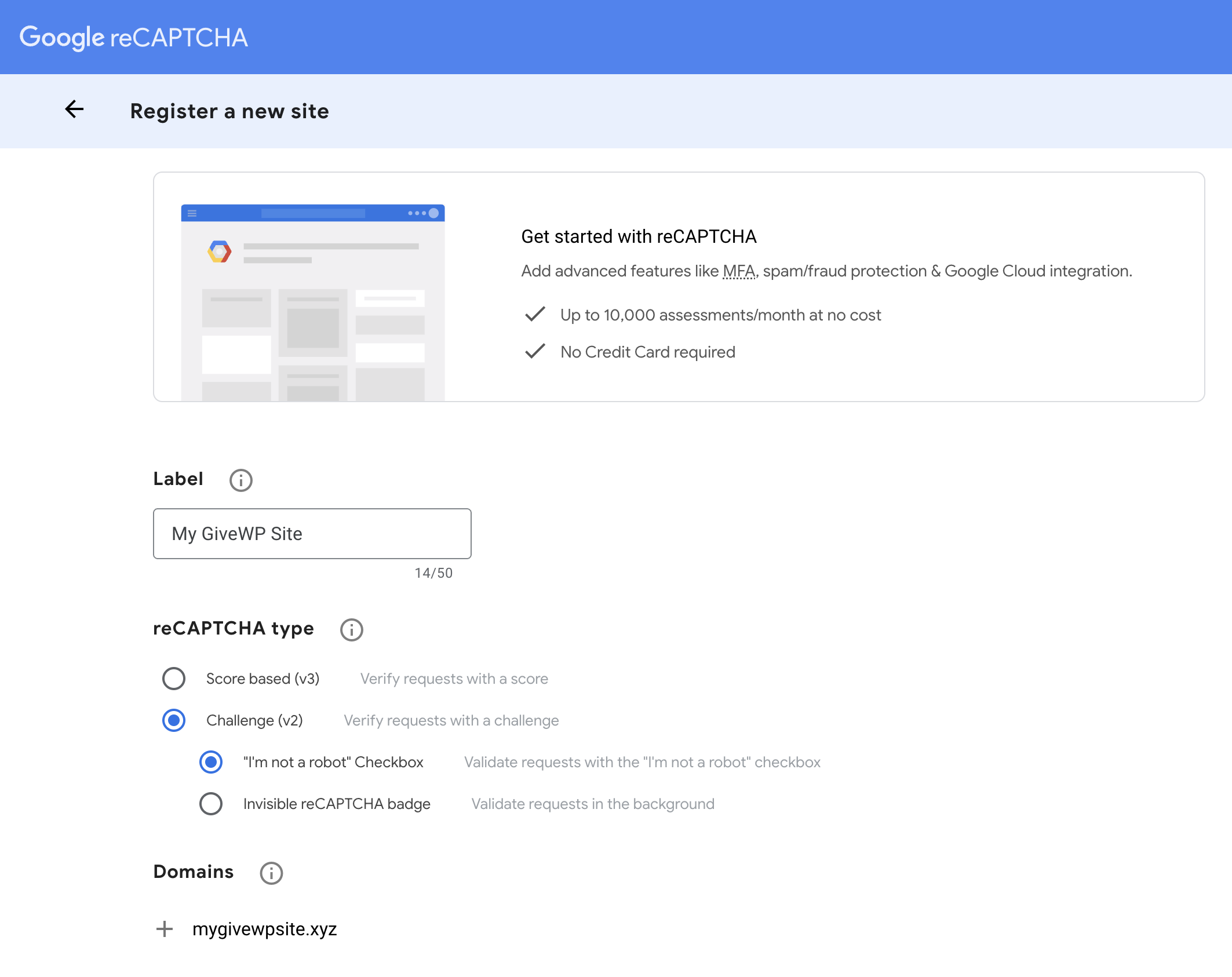1232x977 pixels.
Task: Click the Up to 10,000 assessments text
Action: 720,315
